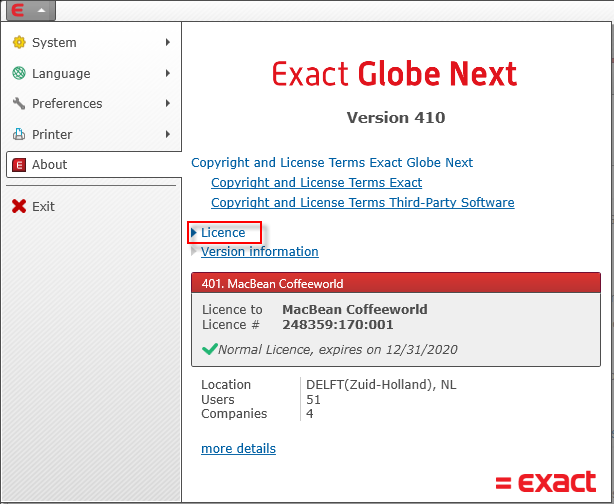Click the Exact logo at bottom right
Screen dimensions: 614x504
[x=546, y=482]
